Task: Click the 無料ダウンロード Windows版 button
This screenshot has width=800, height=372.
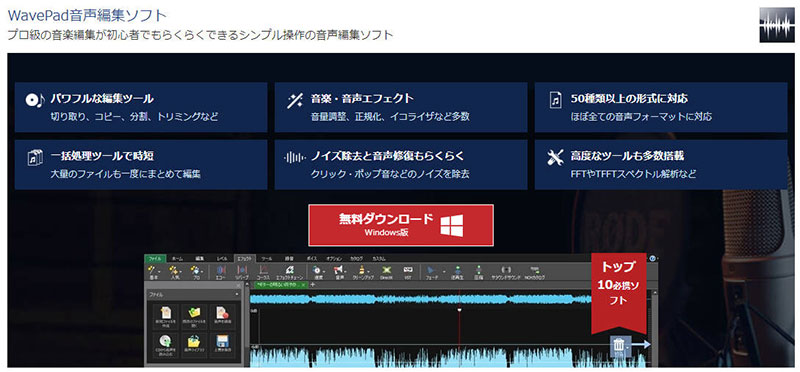Action: click(401, 225)
